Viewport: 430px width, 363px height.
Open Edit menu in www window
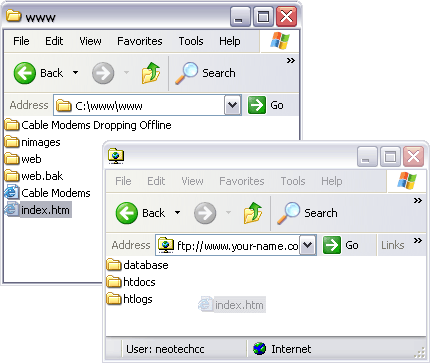coord(54,41)
